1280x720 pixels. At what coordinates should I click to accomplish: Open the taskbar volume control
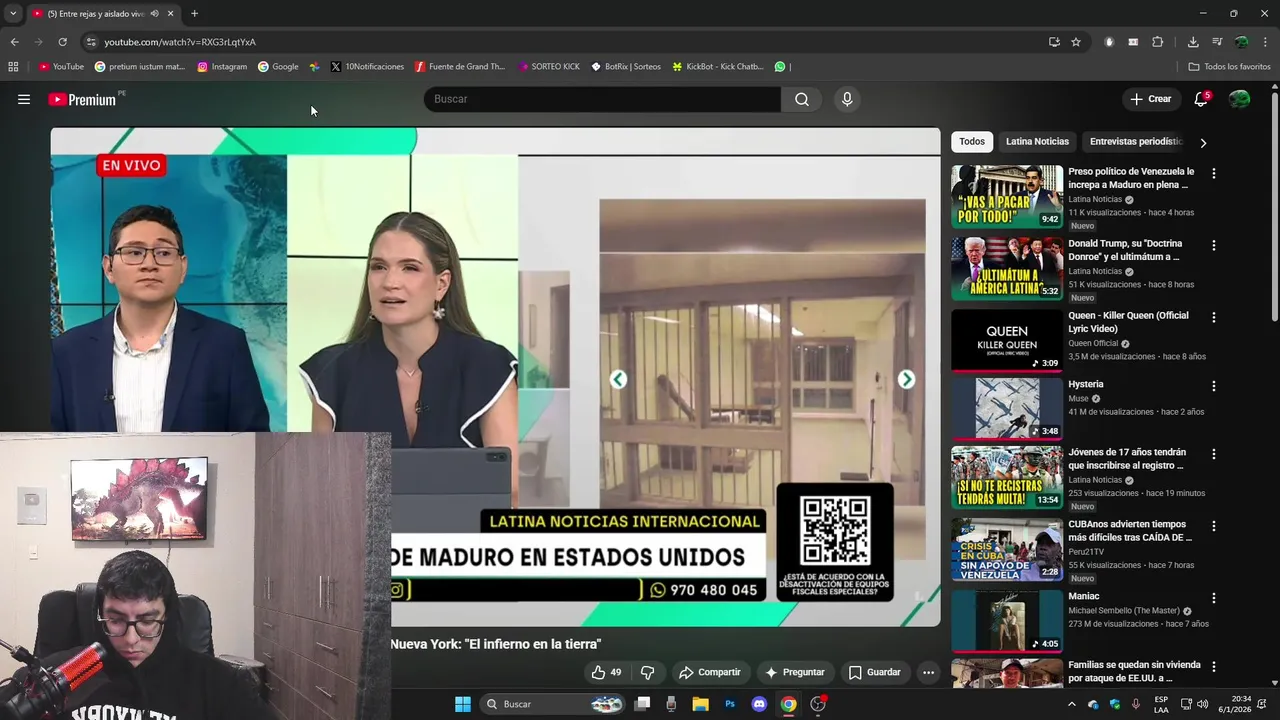click(1202, 704)
